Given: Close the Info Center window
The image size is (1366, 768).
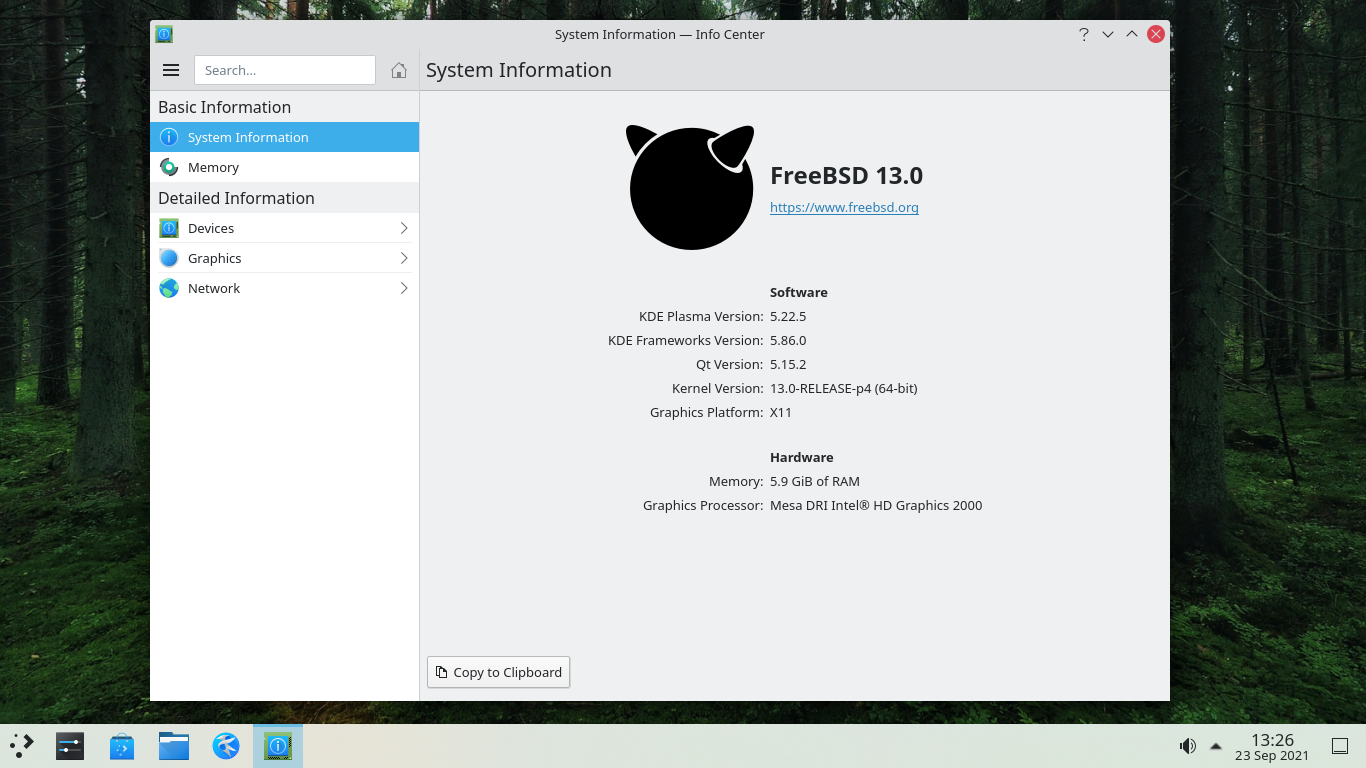Looking at the screenshot, I should [1156, 34].
